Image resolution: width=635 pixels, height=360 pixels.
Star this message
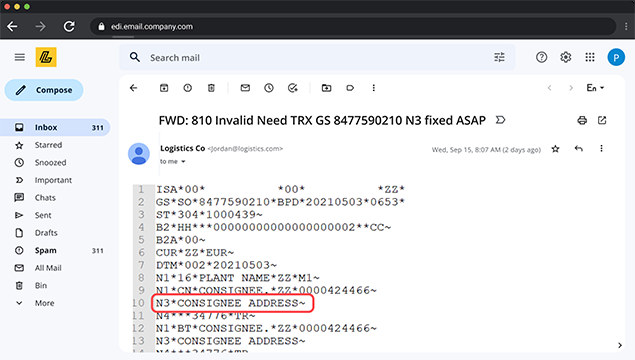tap(555, 149)
